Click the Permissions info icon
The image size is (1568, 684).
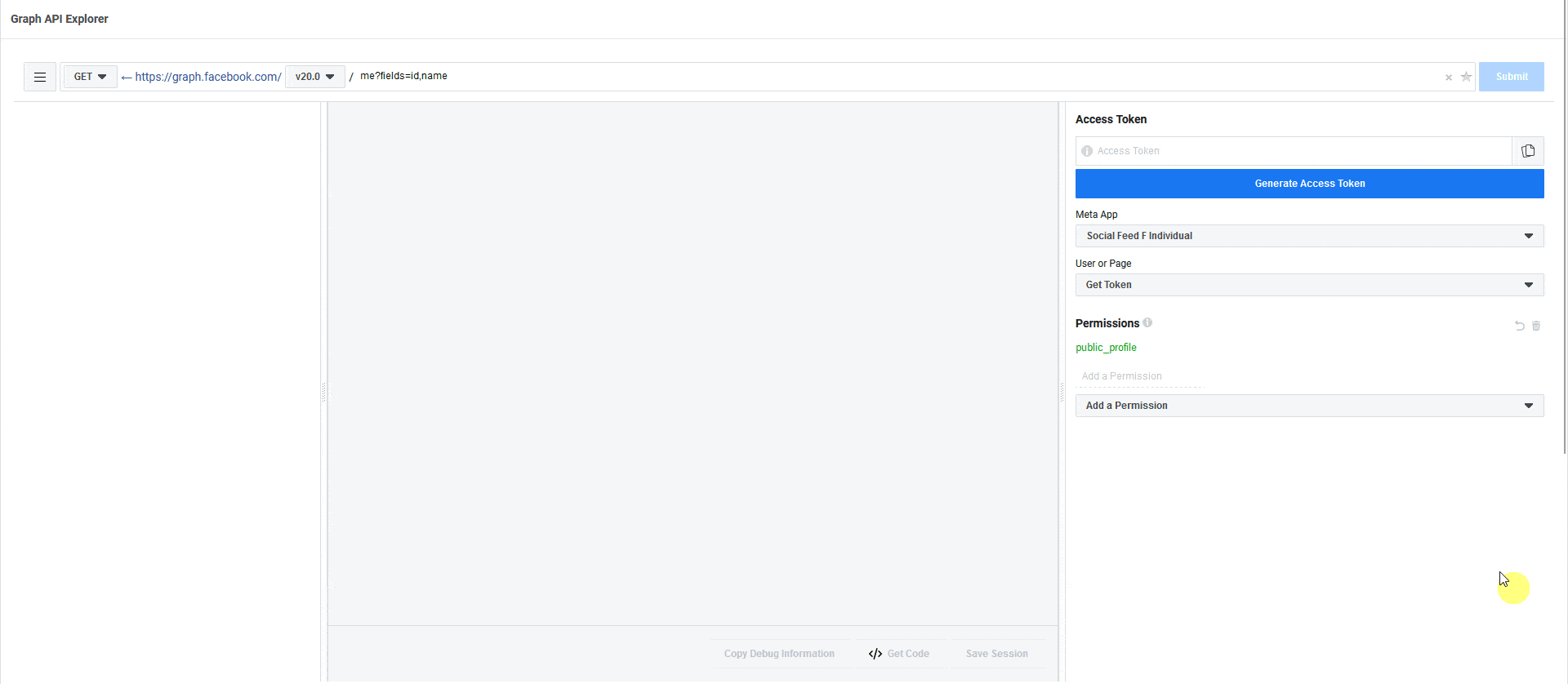click(x=1147, y=322)
